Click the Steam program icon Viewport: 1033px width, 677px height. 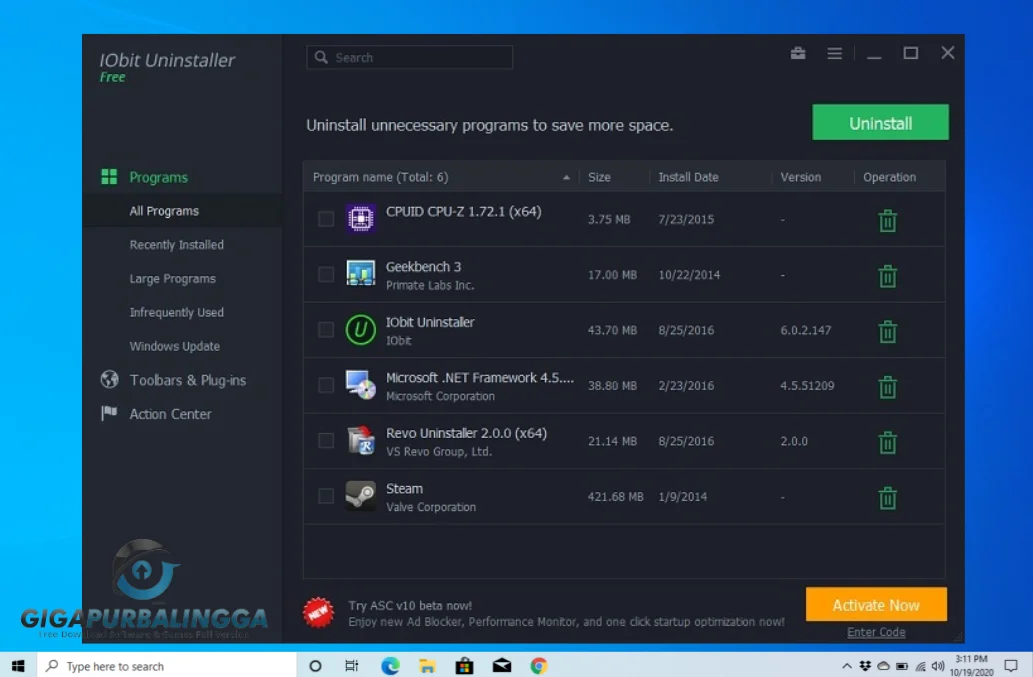[x=360, y=495]
